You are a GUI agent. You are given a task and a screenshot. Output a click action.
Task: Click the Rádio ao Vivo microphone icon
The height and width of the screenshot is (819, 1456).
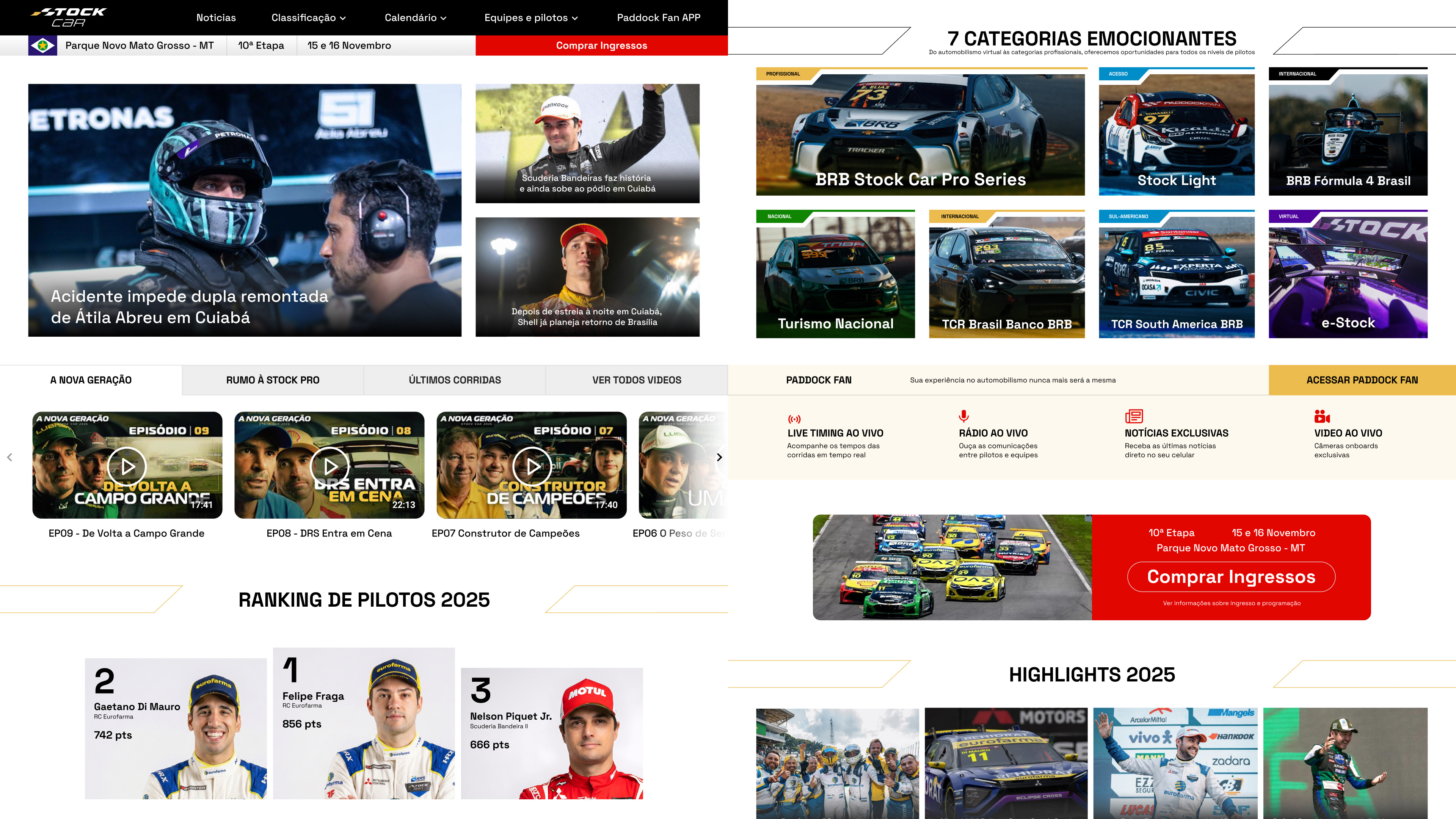point(964,416)
